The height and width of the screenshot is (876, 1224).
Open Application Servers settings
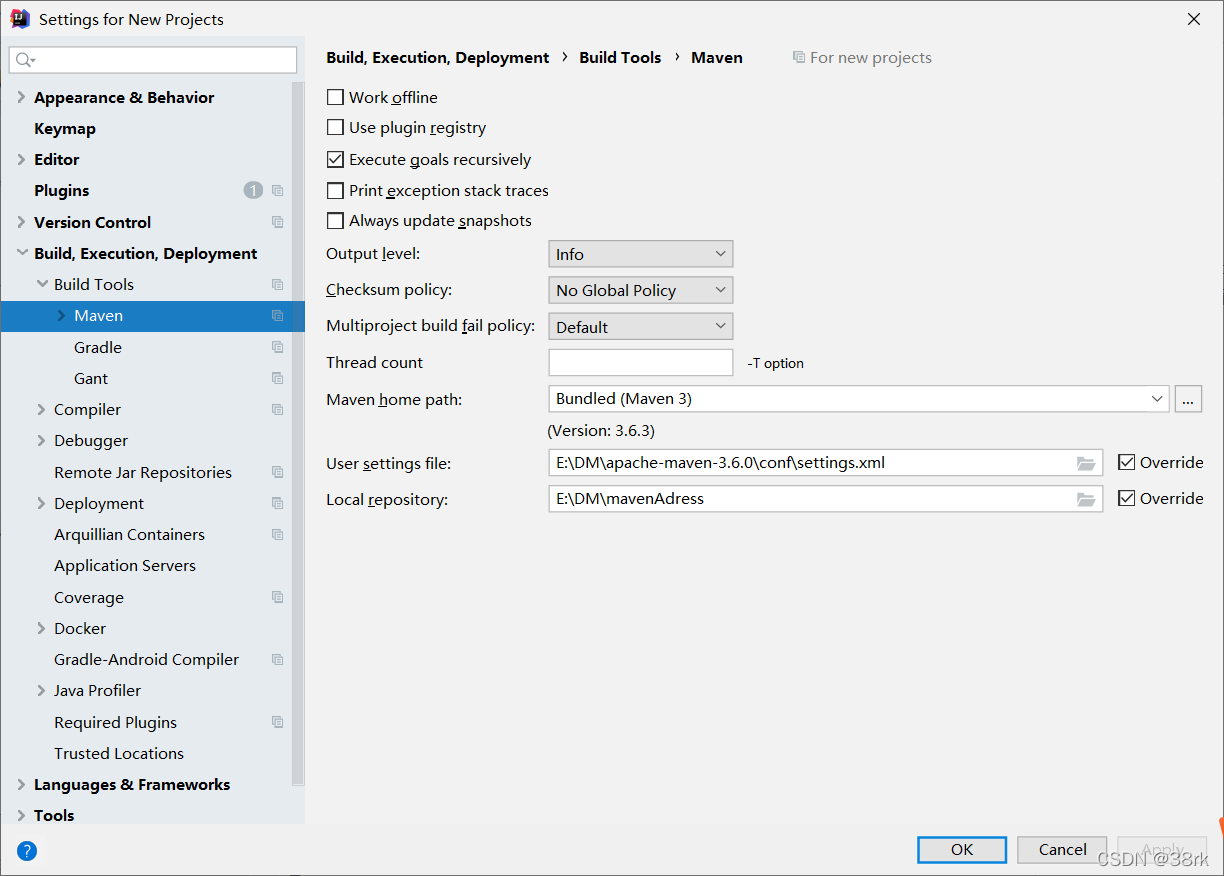tap(125, 565)
